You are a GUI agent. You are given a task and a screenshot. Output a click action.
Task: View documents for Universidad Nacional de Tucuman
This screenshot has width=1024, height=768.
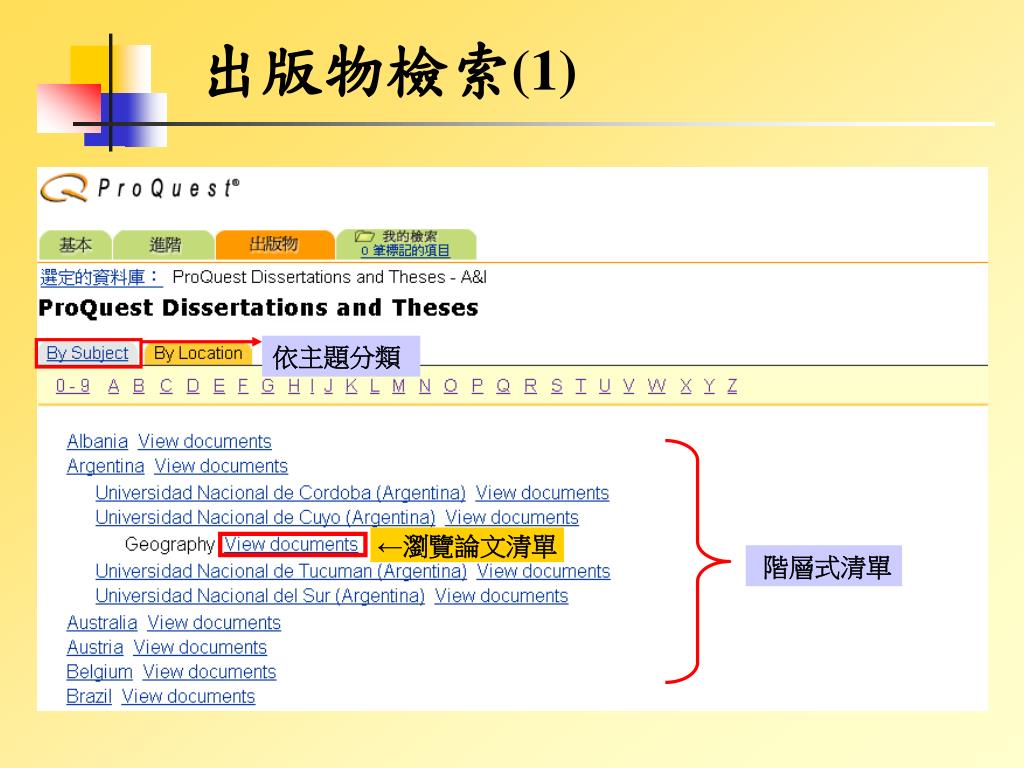[x=543, y=571]
